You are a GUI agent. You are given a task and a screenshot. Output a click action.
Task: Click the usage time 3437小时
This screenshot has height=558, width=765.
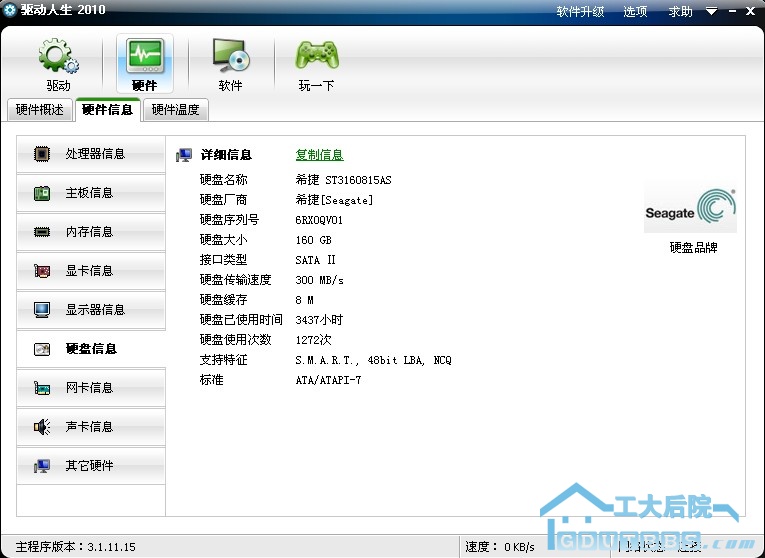(x=319, y=320)
